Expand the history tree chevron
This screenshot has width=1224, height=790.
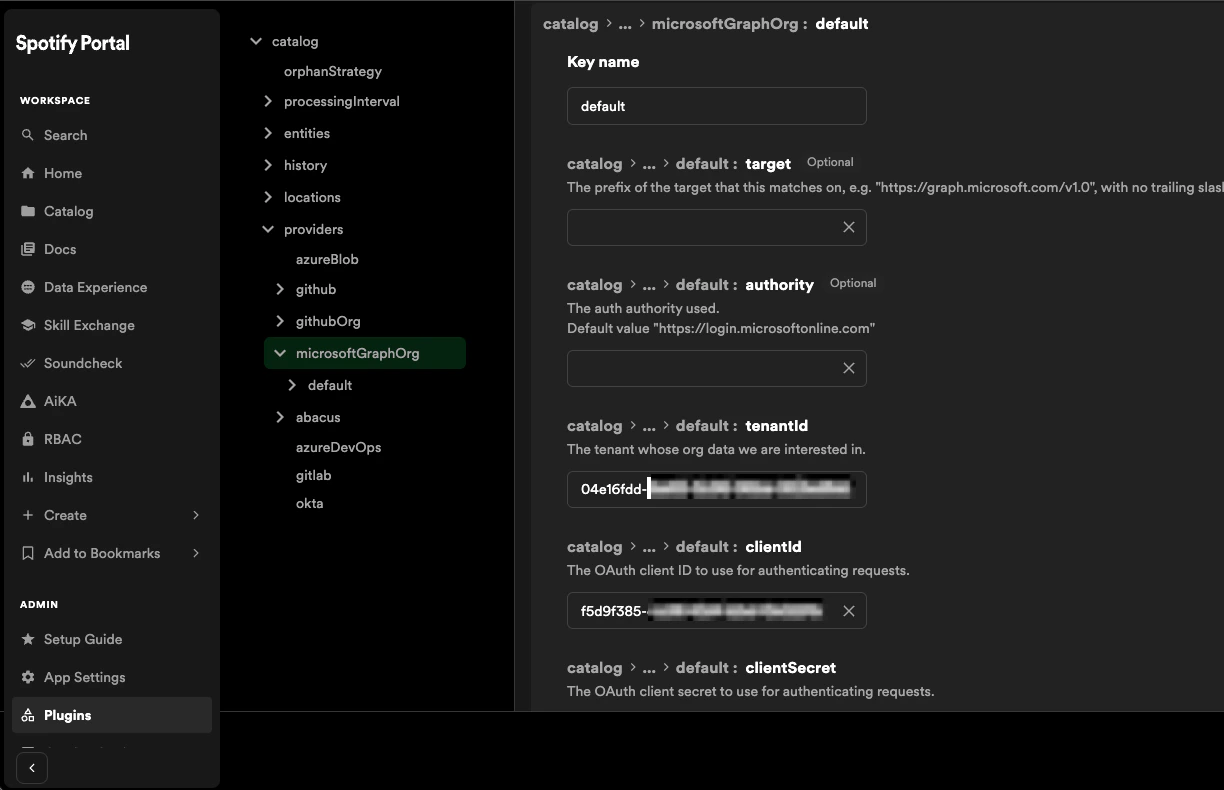[268, 165]
